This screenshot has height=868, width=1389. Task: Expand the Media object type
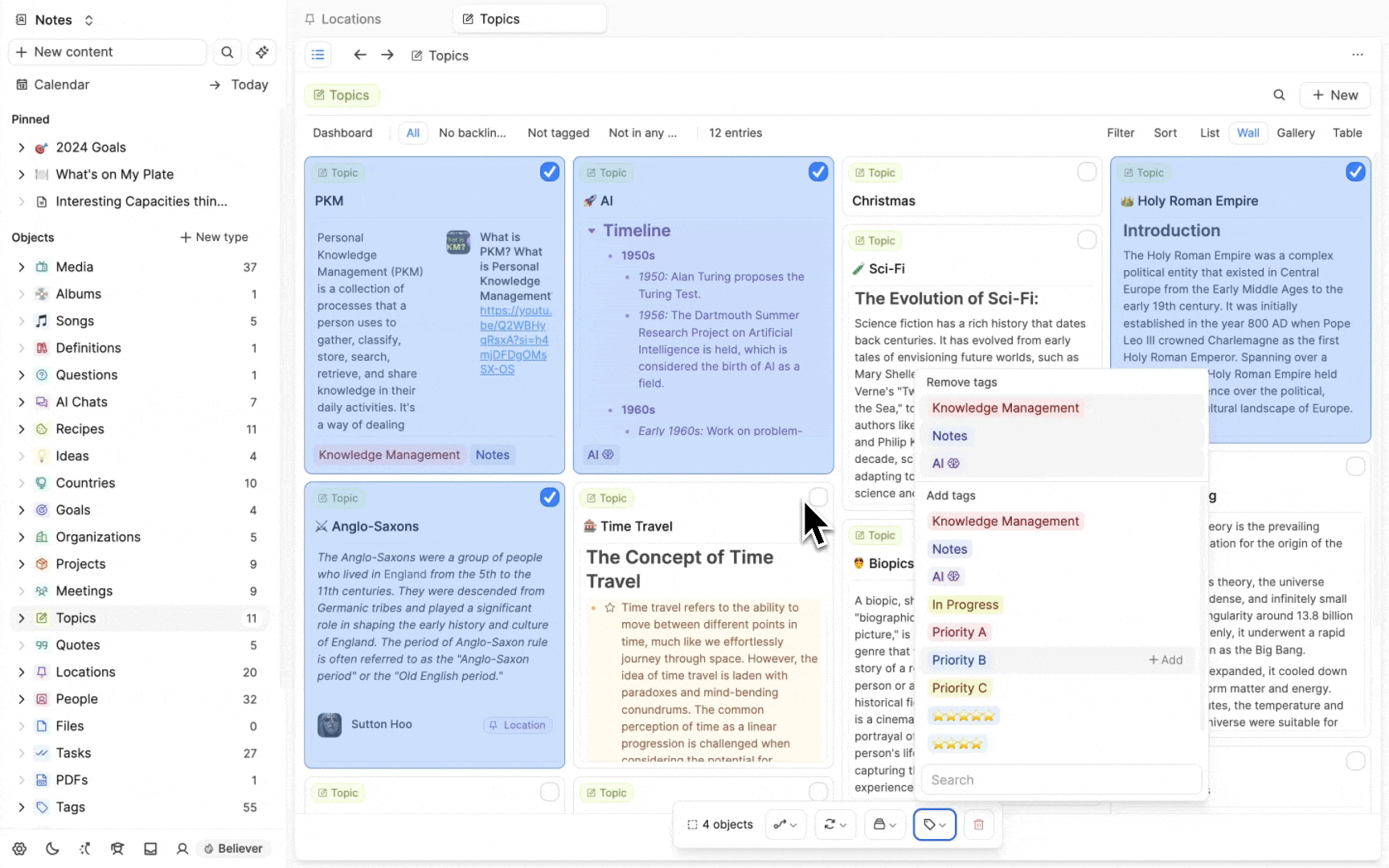pyautogui.click(x=21, y=267)
